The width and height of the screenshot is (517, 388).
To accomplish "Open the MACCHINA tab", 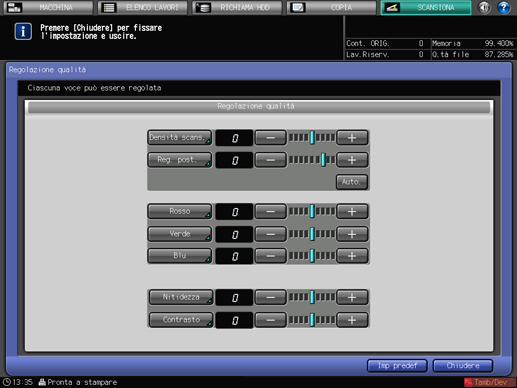I will click(48, 7).
